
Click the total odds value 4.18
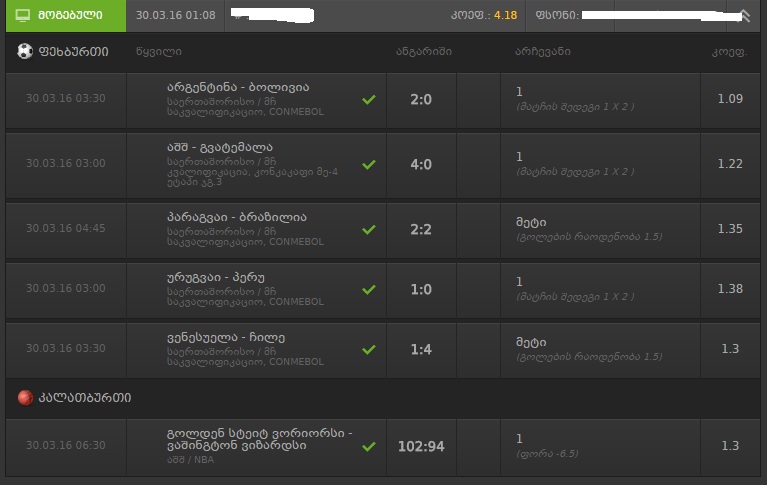[x=505, y=15]
